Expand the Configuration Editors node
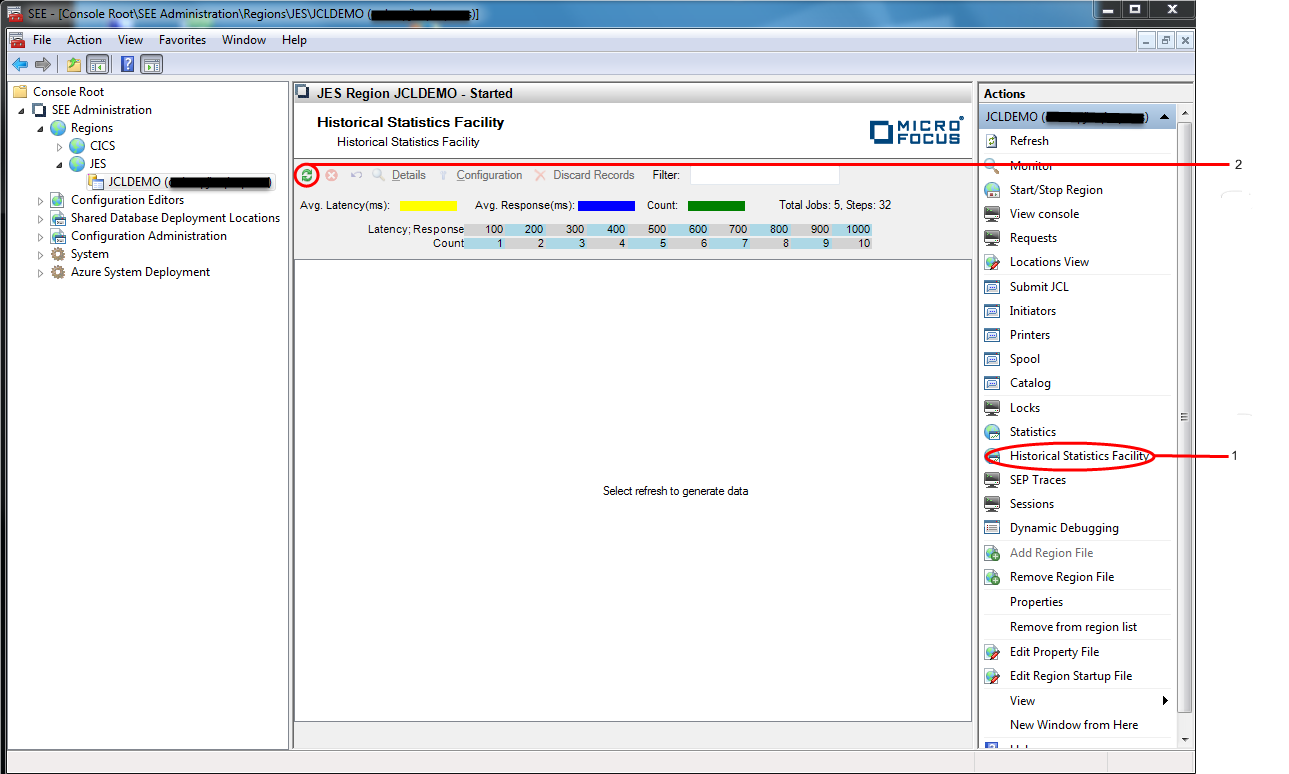The image size is (1289, 774). click(x=41, y=200)
